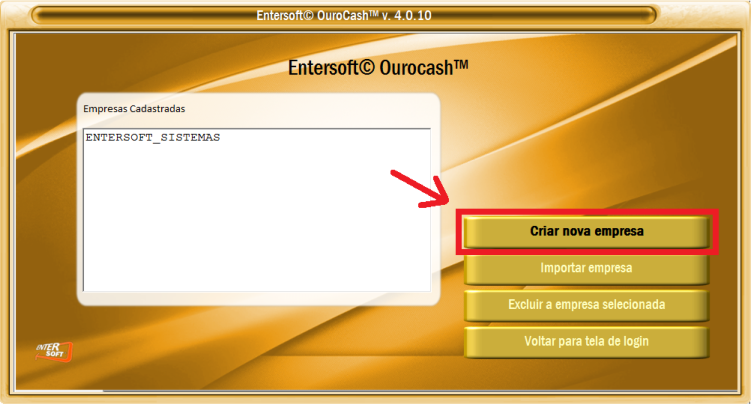Select ENTERSOFT_SISTEMAS in the company list
This screenshot has width=751, height=404.
click(x=153, y=138)
